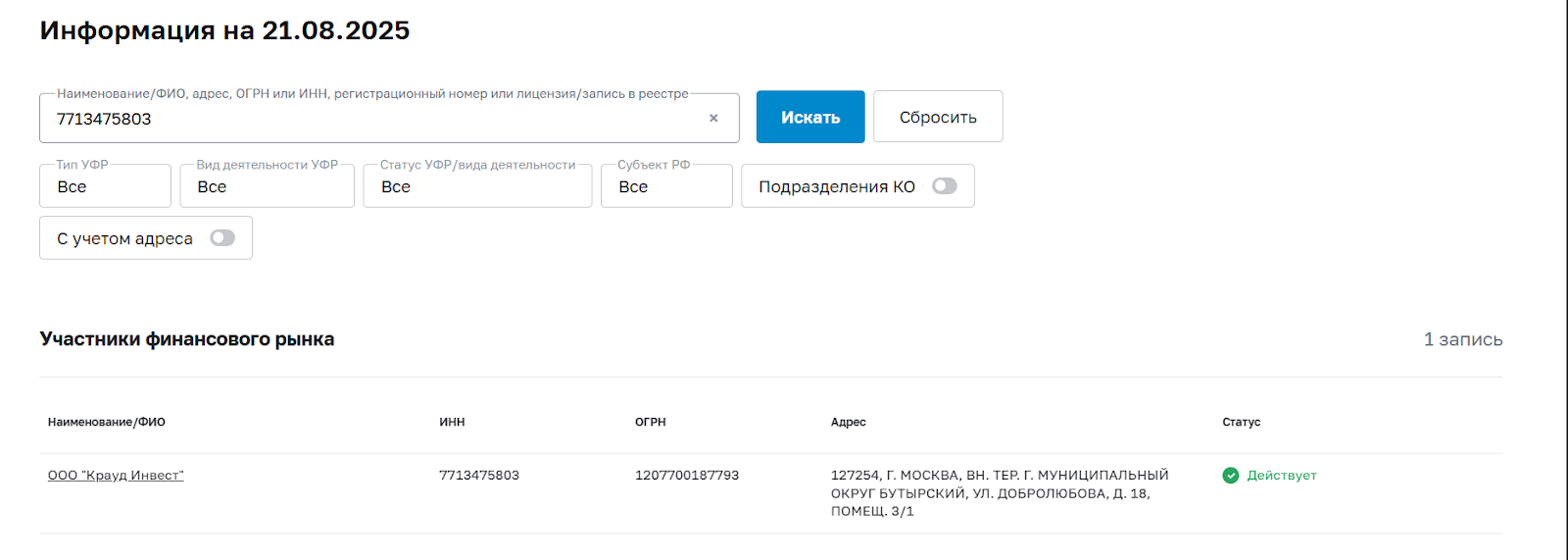Expand the Субъект РФ dropdown
Image resolution: width=1568 pixels, height=560 pixels.
click(x=666, y=186)
